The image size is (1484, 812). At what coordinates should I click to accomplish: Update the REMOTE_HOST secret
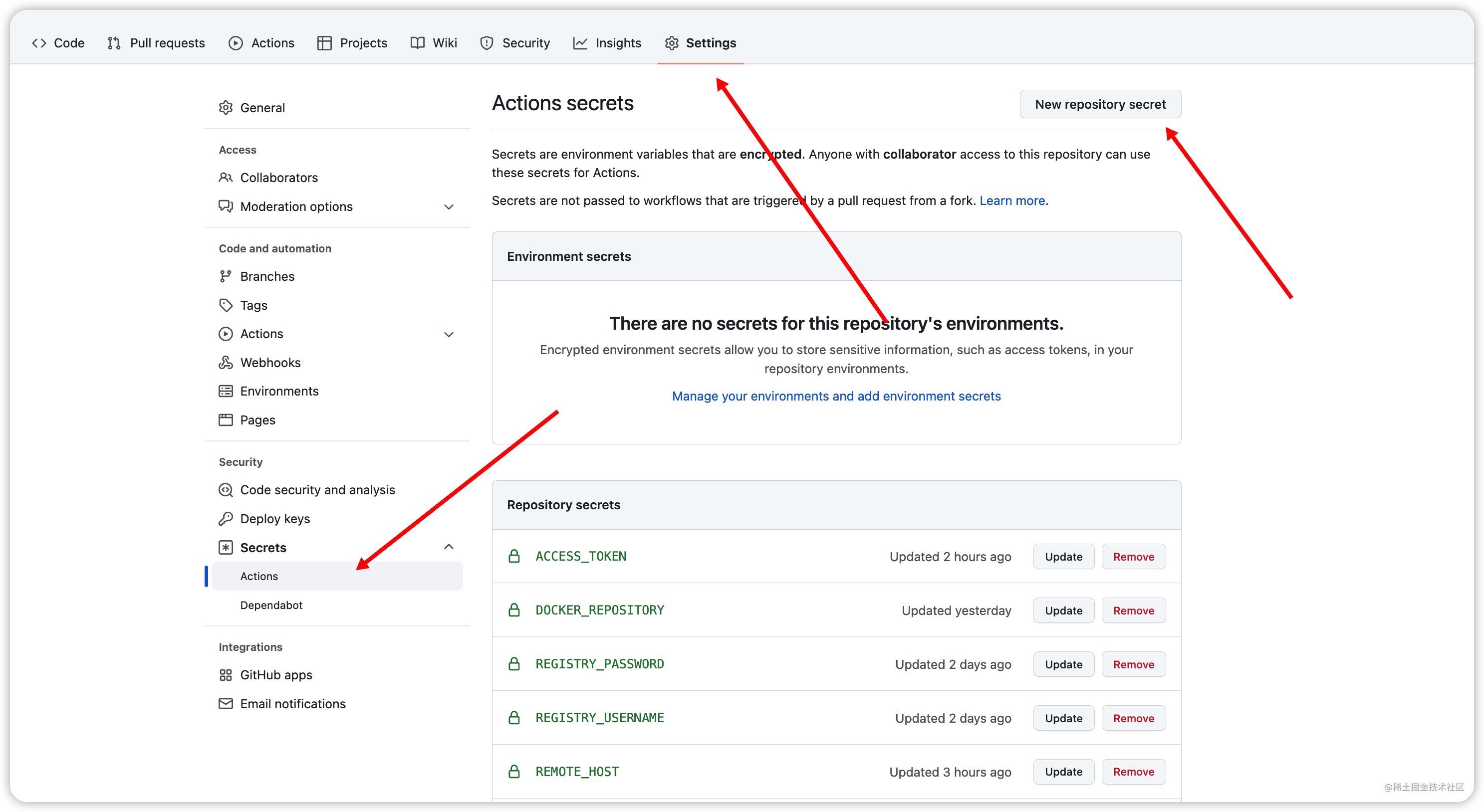[x=1063, y=772]
